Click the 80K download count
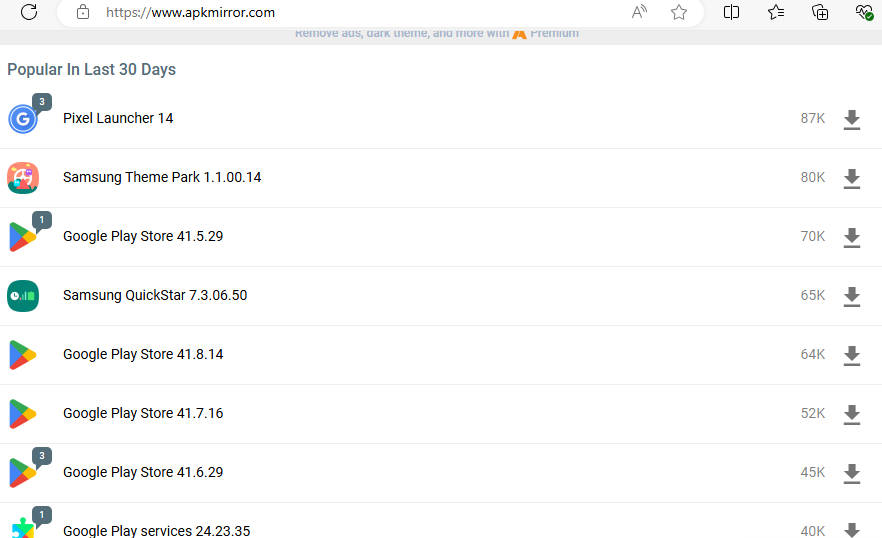 pyautogui.click(x=813, y=178)
